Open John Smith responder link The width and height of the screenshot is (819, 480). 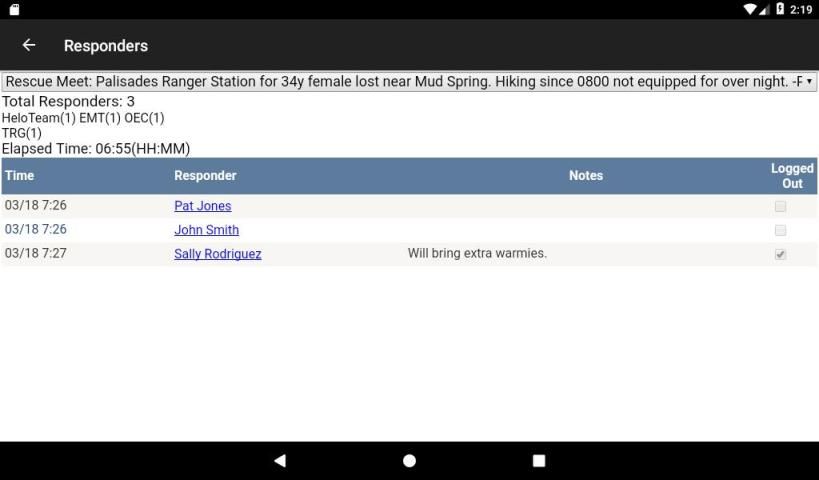click(x=206, y=230)
